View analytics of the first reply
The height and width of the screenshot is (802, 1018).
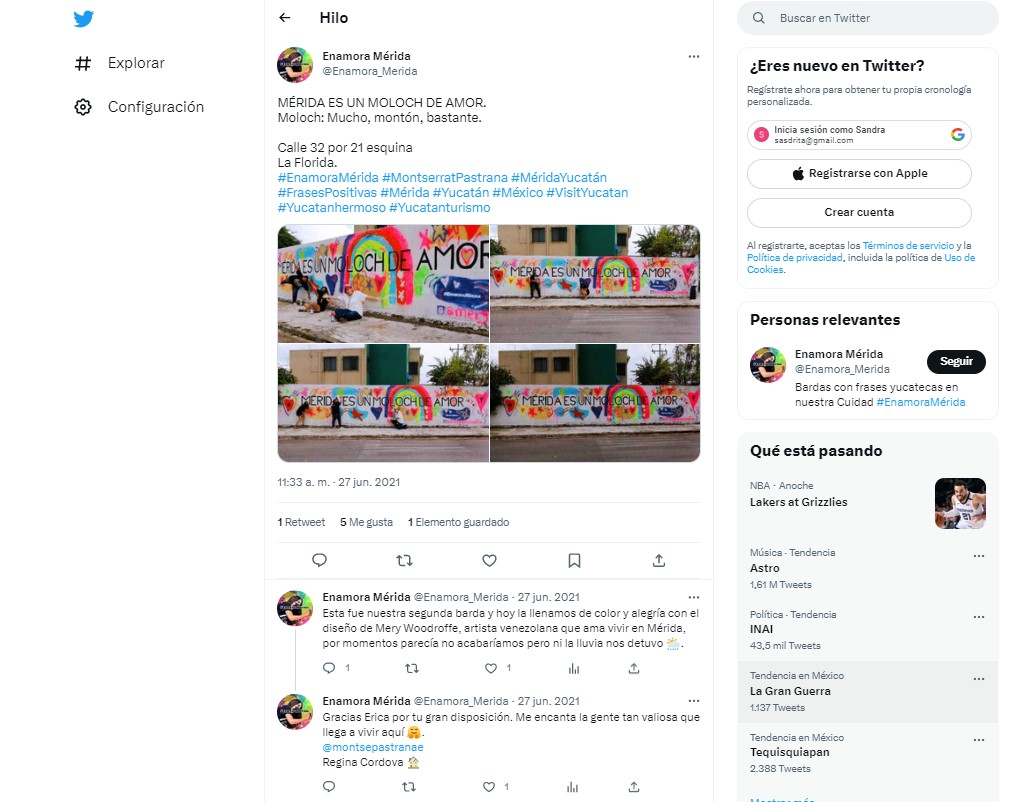click(574, 668)
